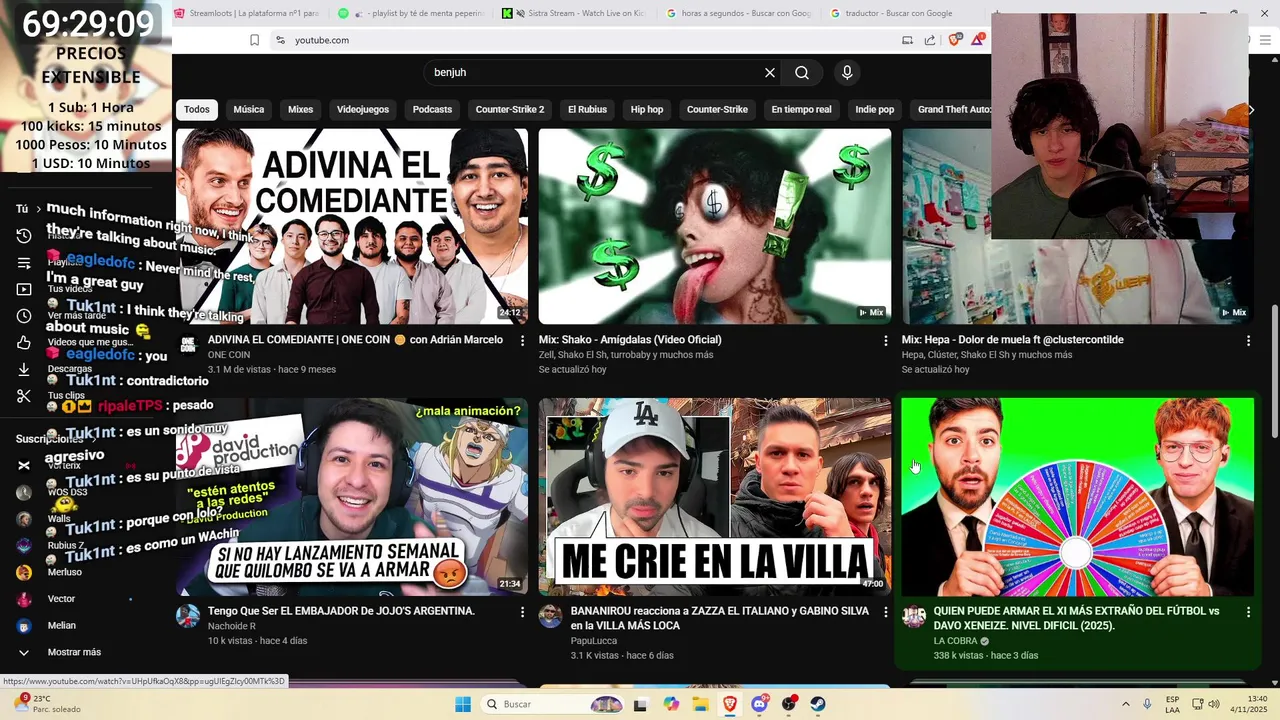This screenshot has height=720, width=1280.
Task: Show hidden system tray icons
Action: [x=1126, y=704]
